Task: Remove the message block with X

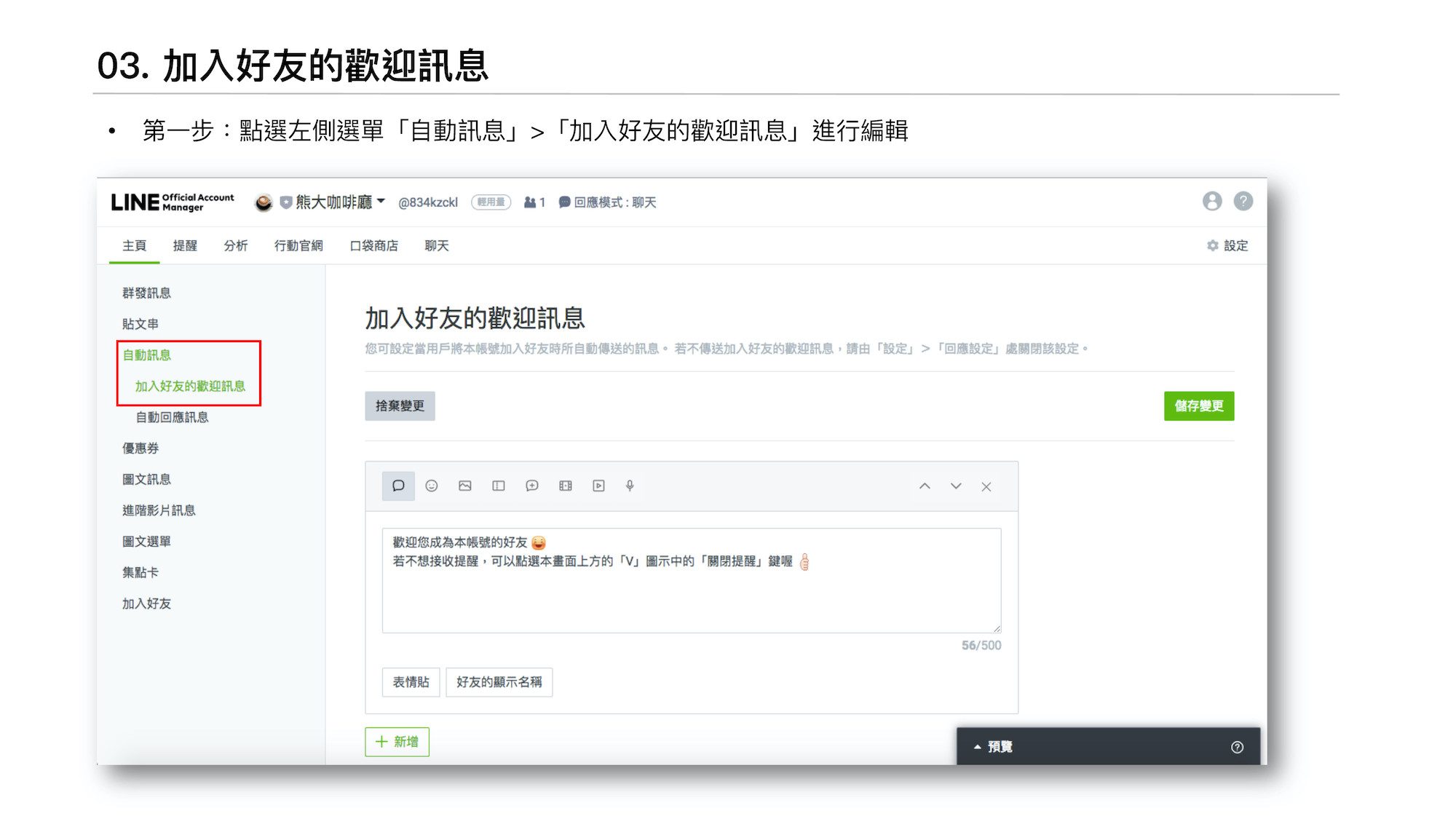Action: (x=986, y=486)
